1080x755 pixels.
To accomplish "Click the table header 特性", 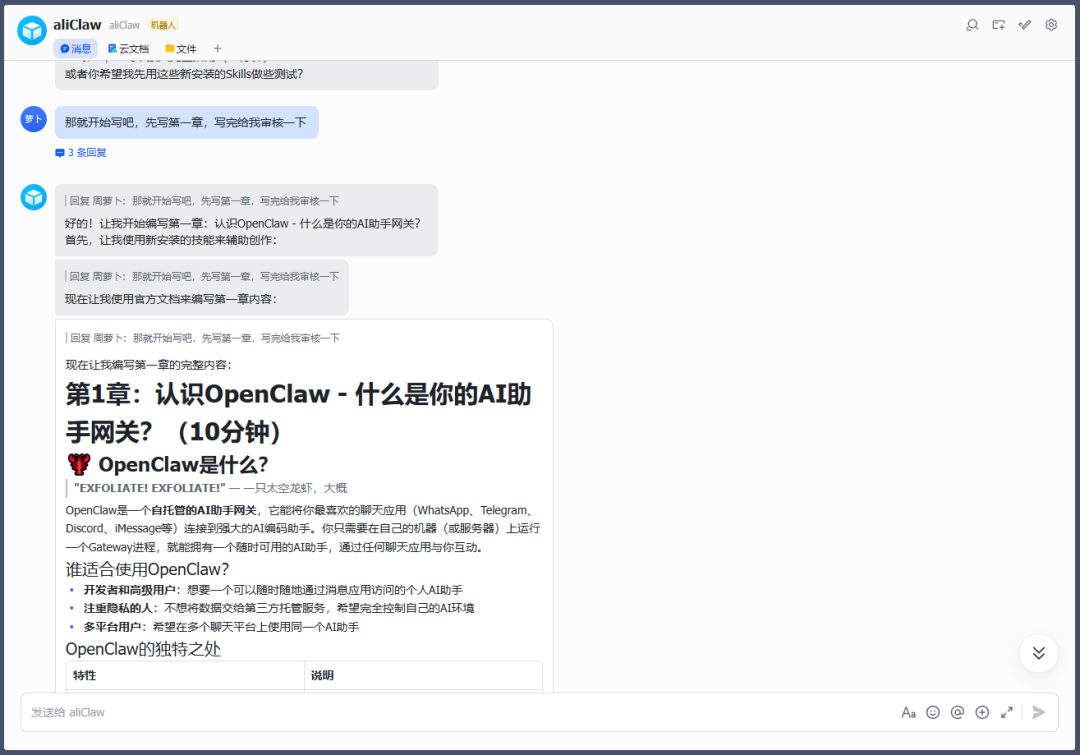I will coord(185,676).
